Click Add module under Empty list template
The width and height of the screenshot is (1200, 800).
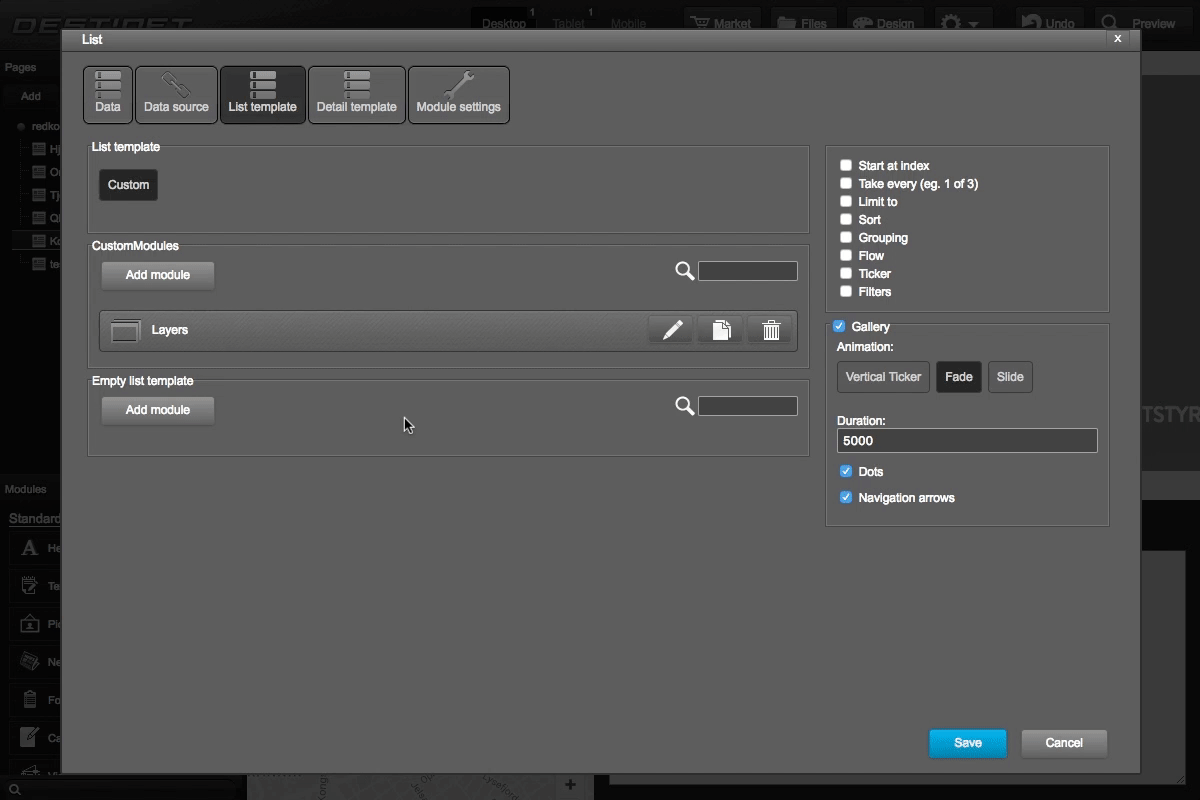pyautogui.click(x=157, y=410)
